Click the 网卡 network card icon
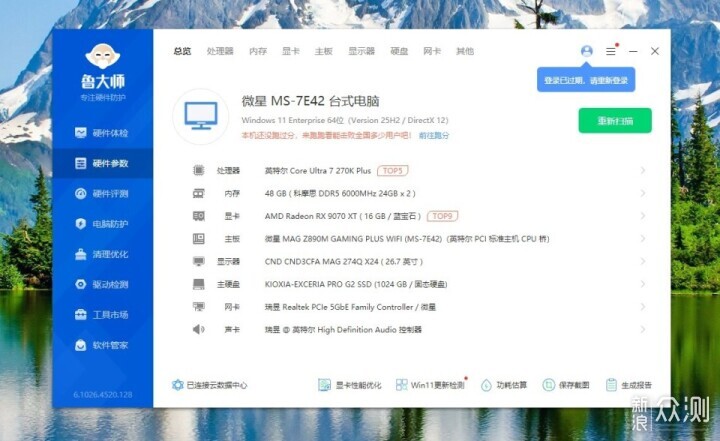The width and height of the screenshot is (720, 441). tap(198, 306)
